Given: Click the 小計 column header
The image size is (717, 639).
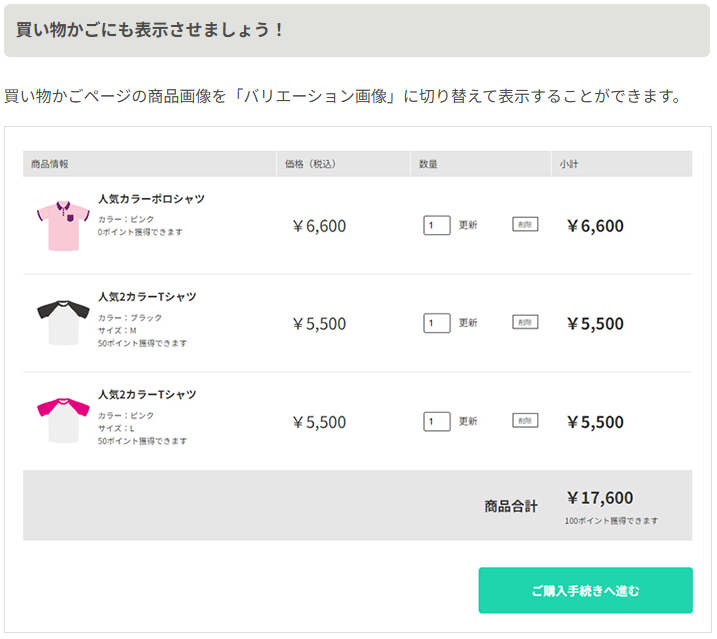Looking at the screenshot, I should click(x=569, y=163).
